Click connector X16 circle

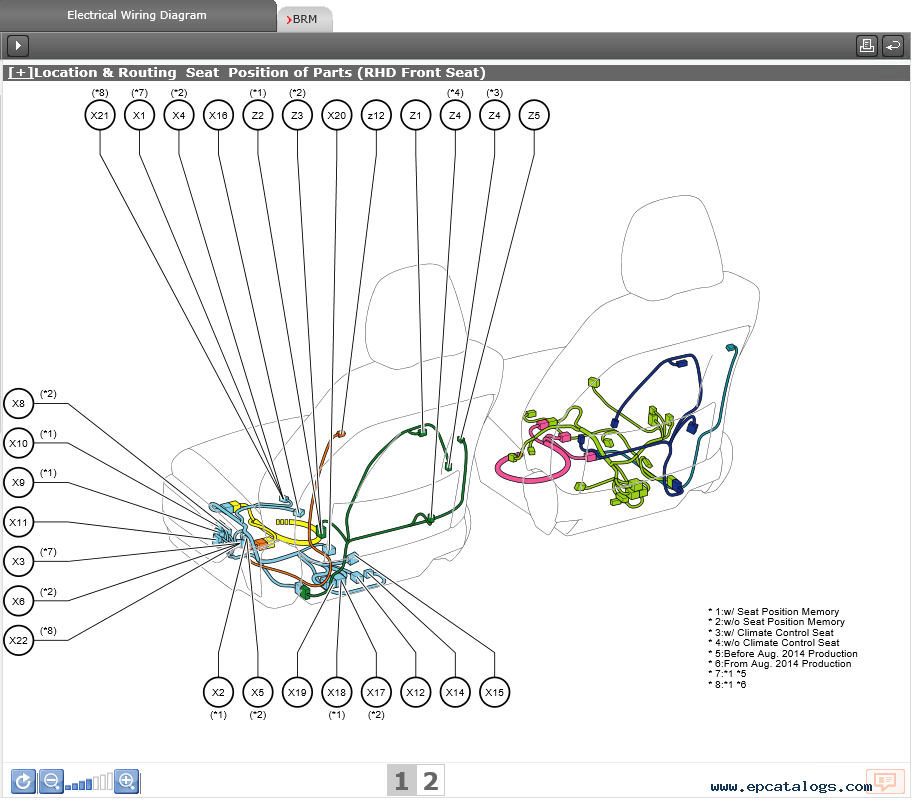click(x=218, y=115)
